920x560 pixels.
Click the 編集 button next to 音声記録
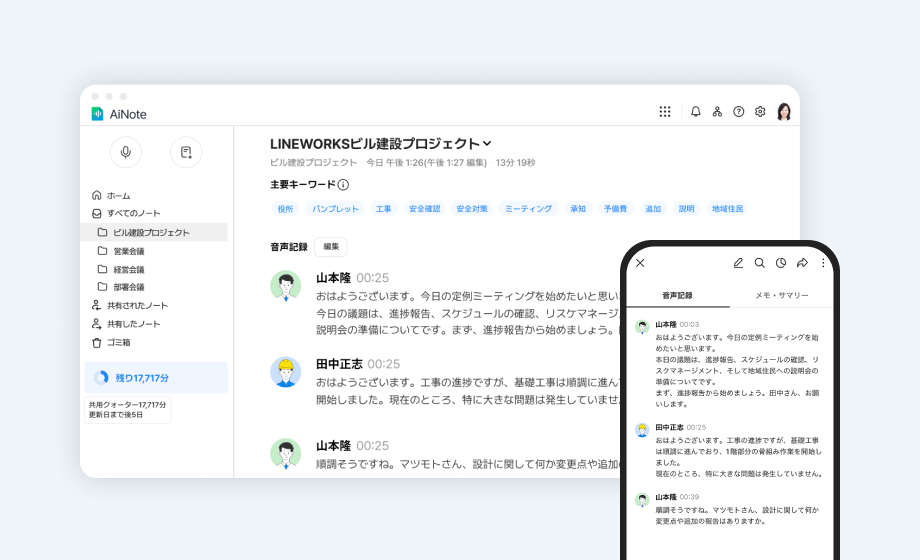[x=331, y=246]
